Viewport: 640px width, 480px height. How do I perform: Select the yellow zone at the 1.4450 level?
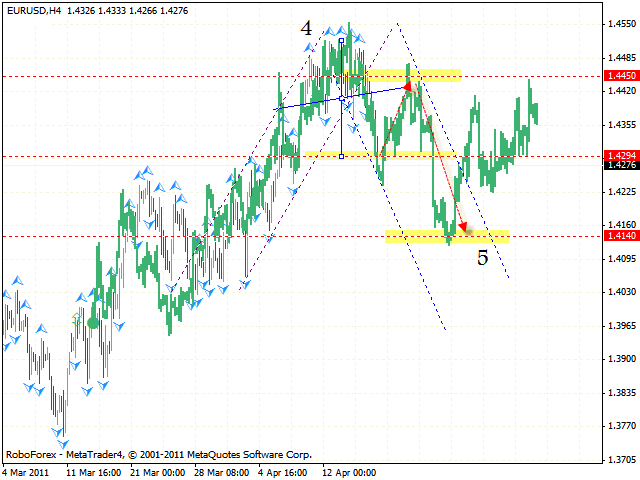pyautogui.click(x=412, y=75)
